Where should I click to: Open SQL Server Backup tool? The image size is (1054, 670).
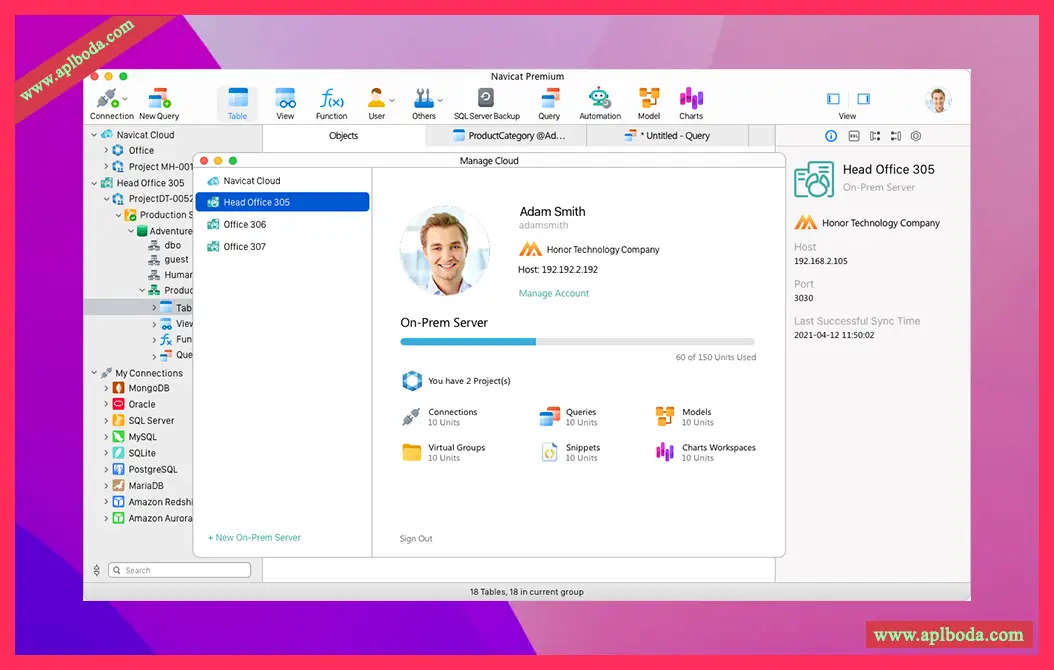tap(486, 99)
